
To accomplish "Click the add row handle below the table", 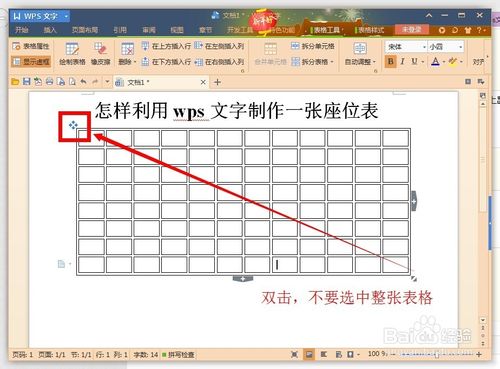I will 243,279.
